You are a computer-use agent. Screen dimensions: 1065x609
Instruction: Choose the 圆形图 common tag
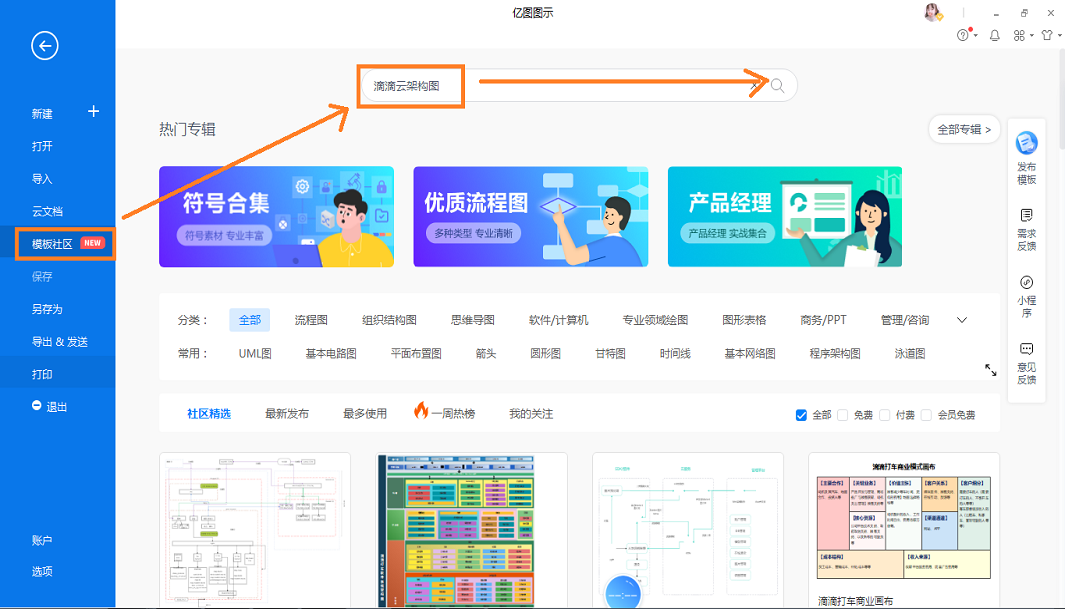pyautogui.click(x=545, y=354)
